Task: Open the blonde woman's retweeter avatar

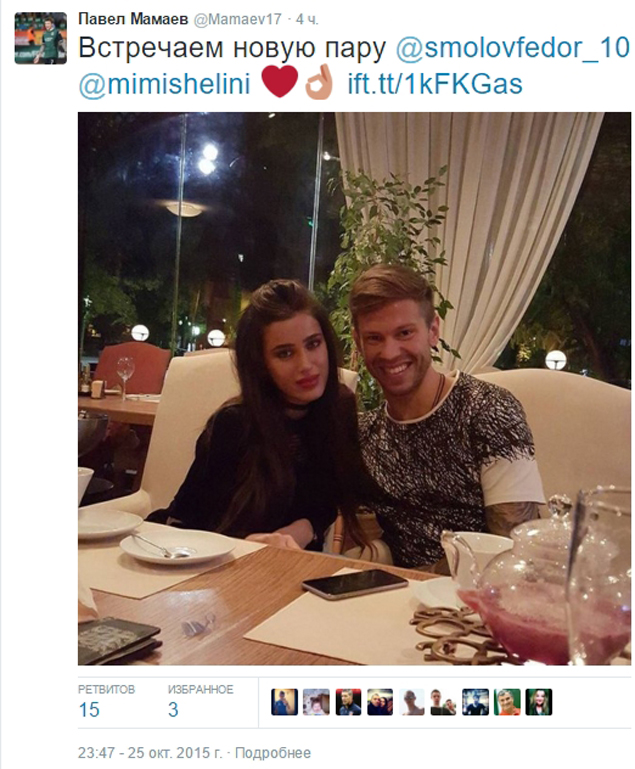Action: [538, 702]
